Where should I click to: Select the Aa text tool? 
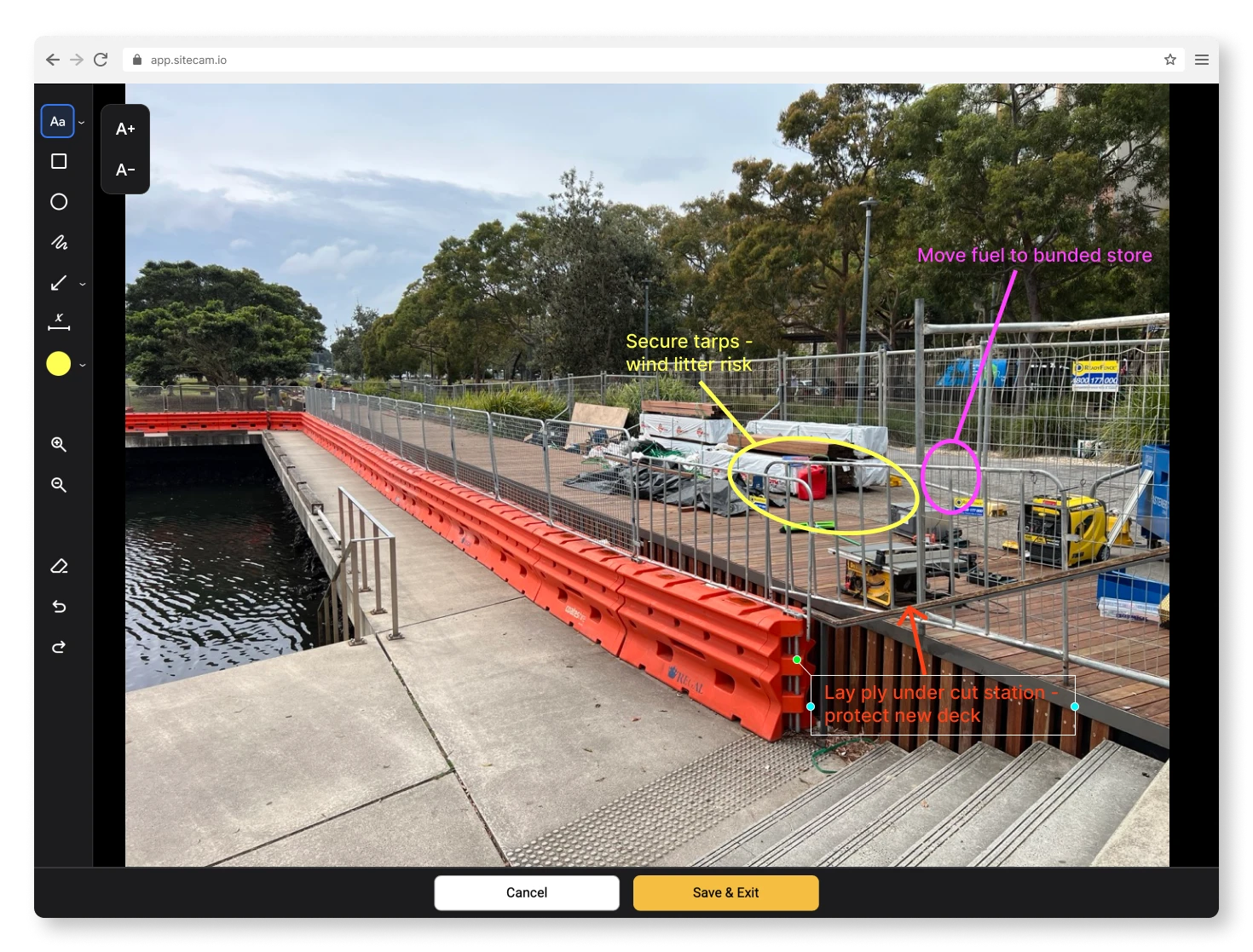[57, 121]
